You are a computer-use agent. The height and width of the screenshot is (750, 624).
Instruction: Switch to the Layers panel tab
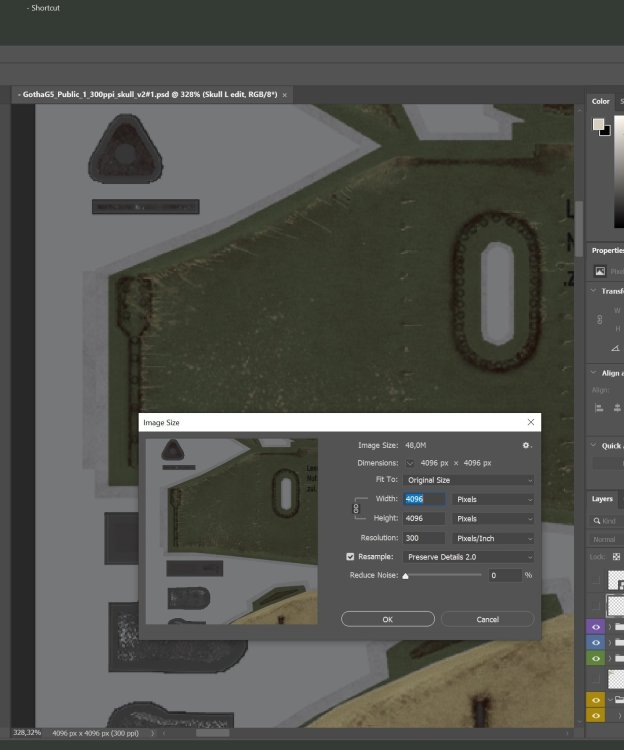click(602, 498)
